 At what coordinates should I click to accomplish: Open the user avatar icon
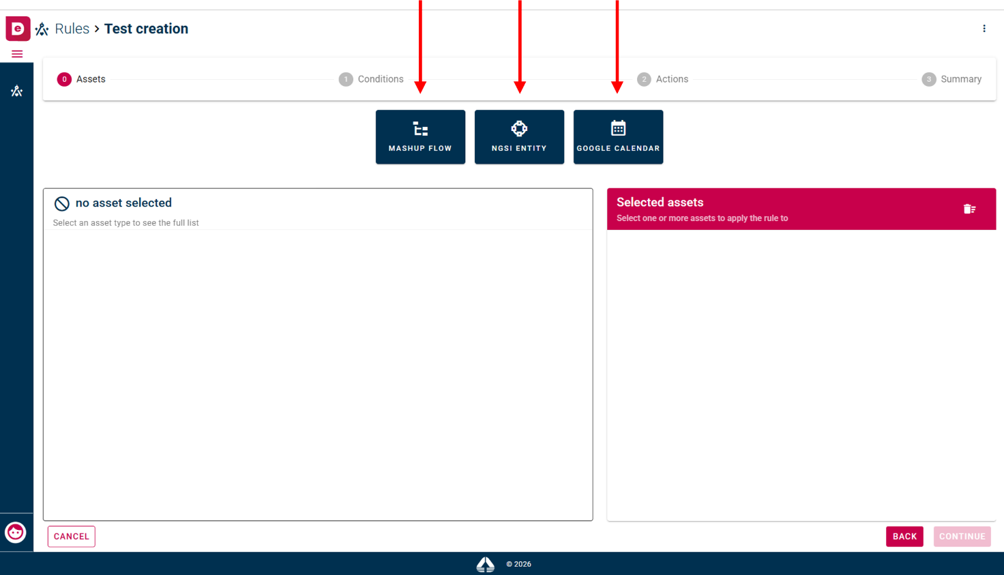[x=15, y=532]
